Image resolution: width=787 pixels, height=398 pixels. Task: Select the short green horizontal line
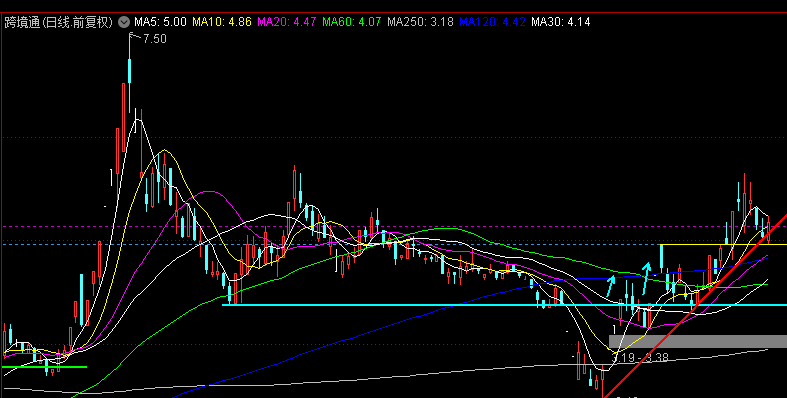click(44, 367)
